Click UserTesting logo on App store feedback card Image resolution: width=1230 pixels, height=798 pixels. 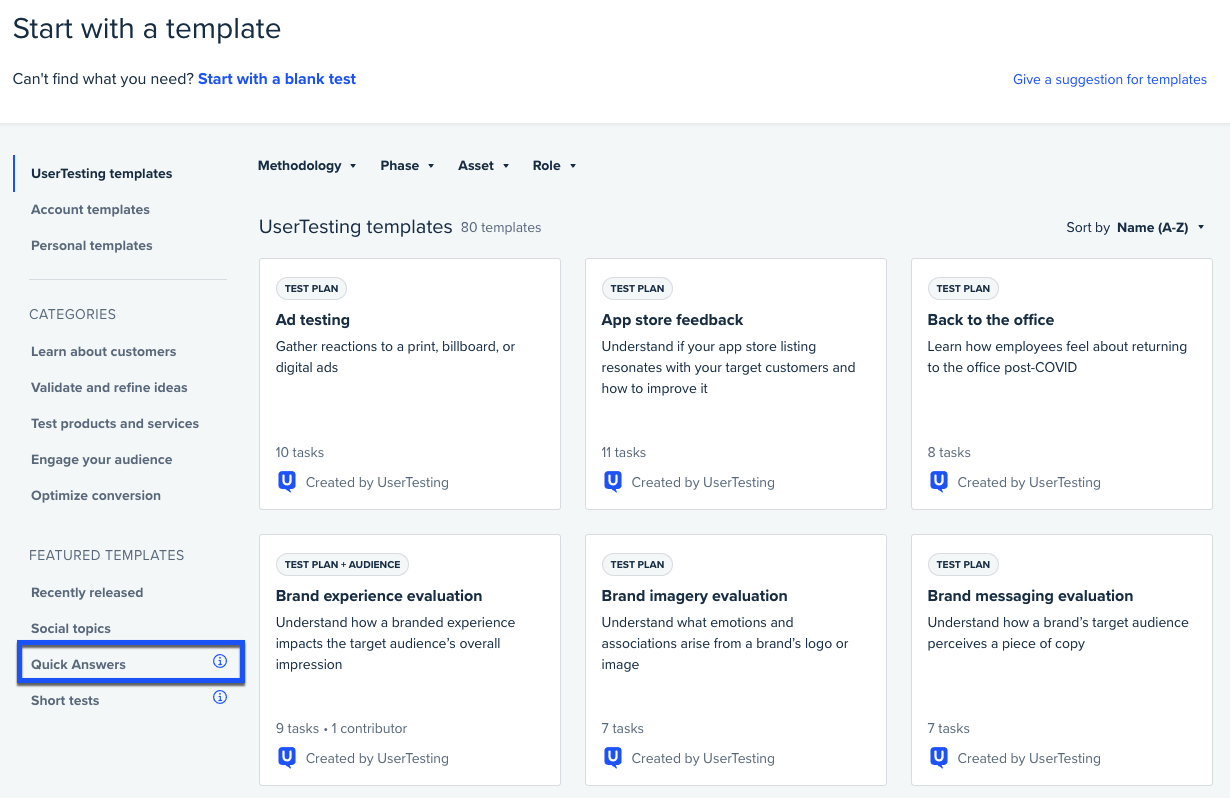[x=613, y=482]
